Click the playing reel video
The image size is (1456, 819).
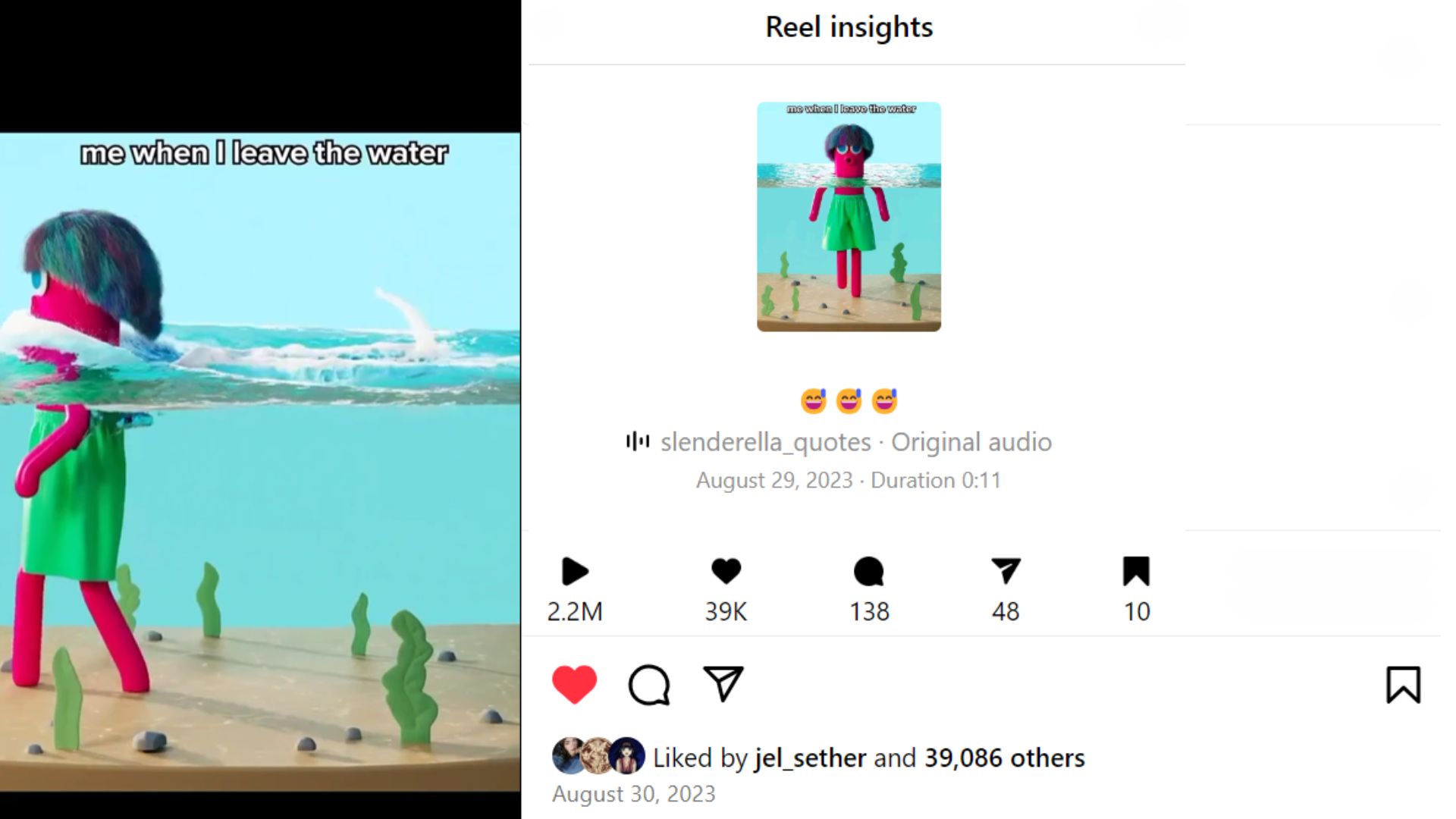tap(260, 463)
